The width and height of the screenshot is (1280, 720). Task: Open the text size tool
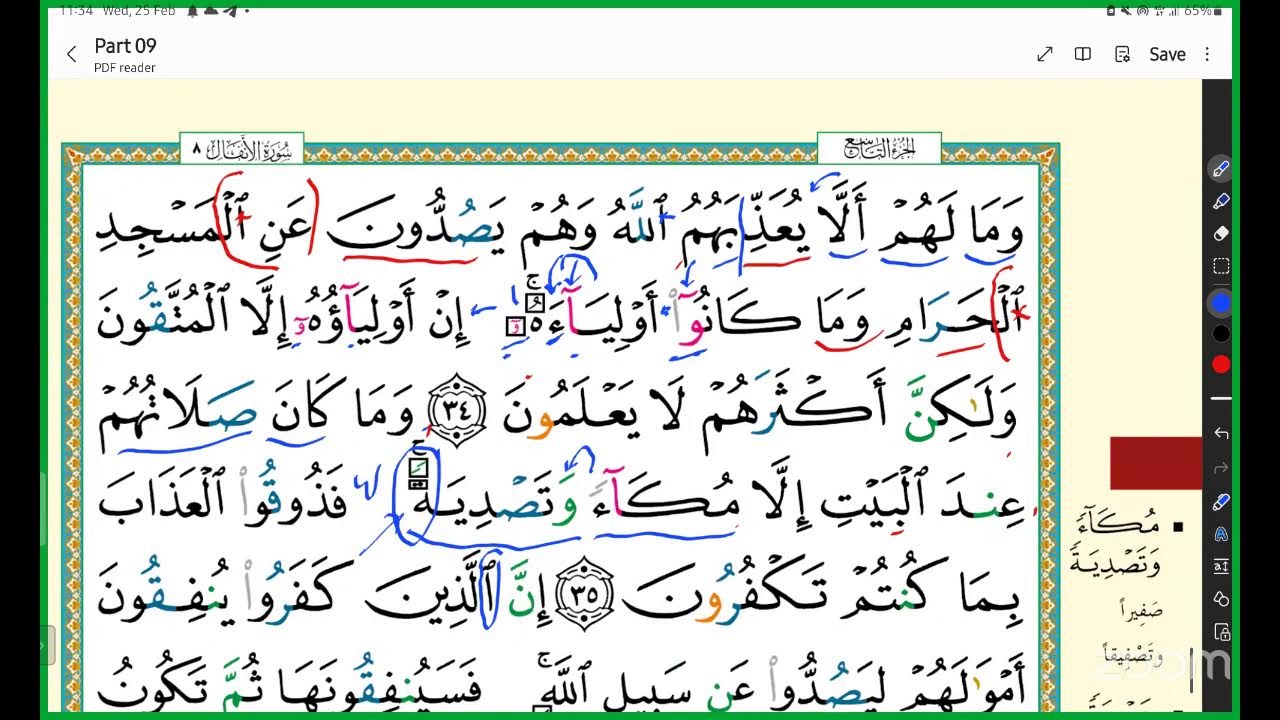click(x=1221, y=566)
